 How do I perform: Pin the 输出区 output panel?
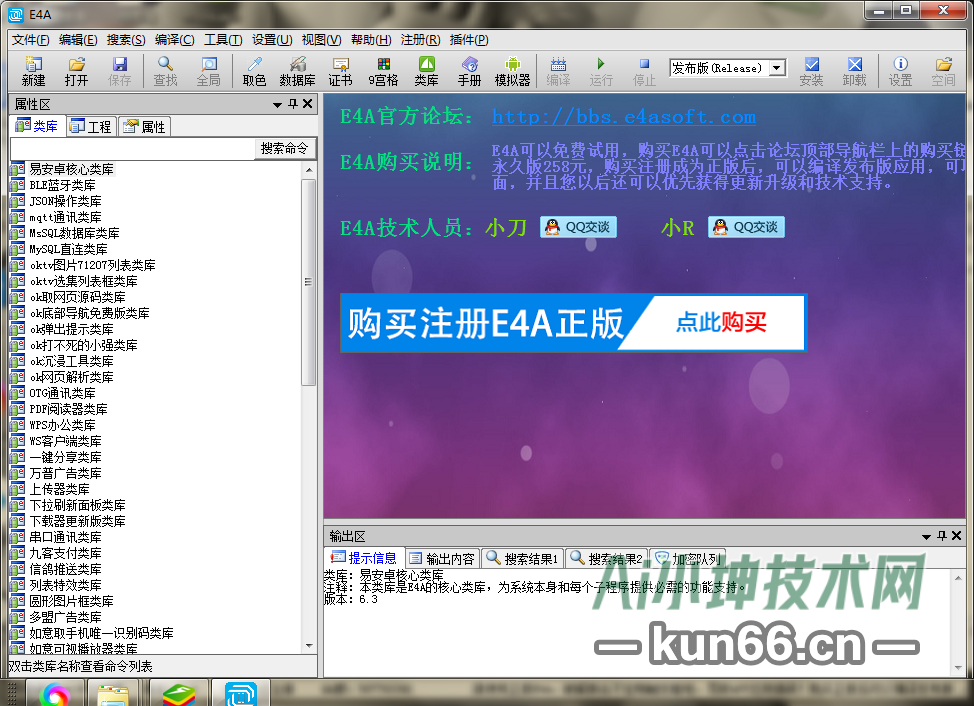click(942, 535)
